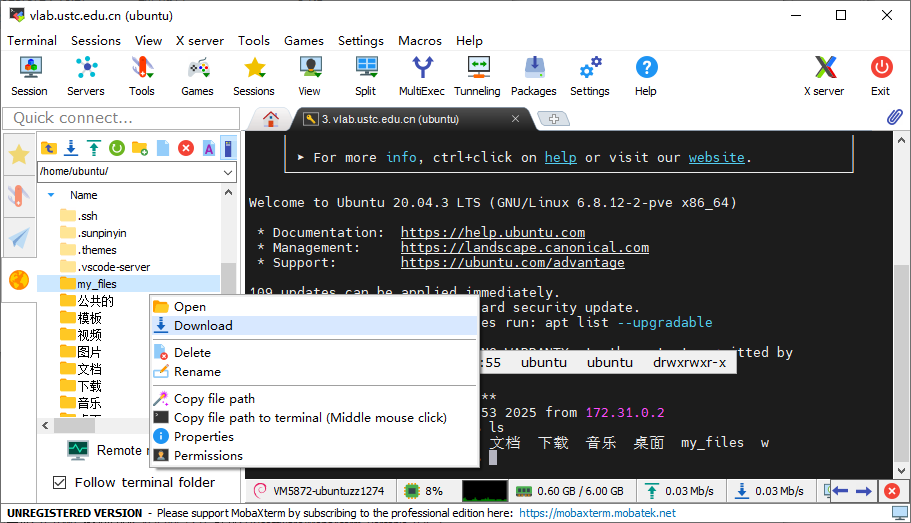This screenshot has width=911, height=523.
Task: Click the upload arrow icon in SFTP toolbar
Action: click(94, 148)
